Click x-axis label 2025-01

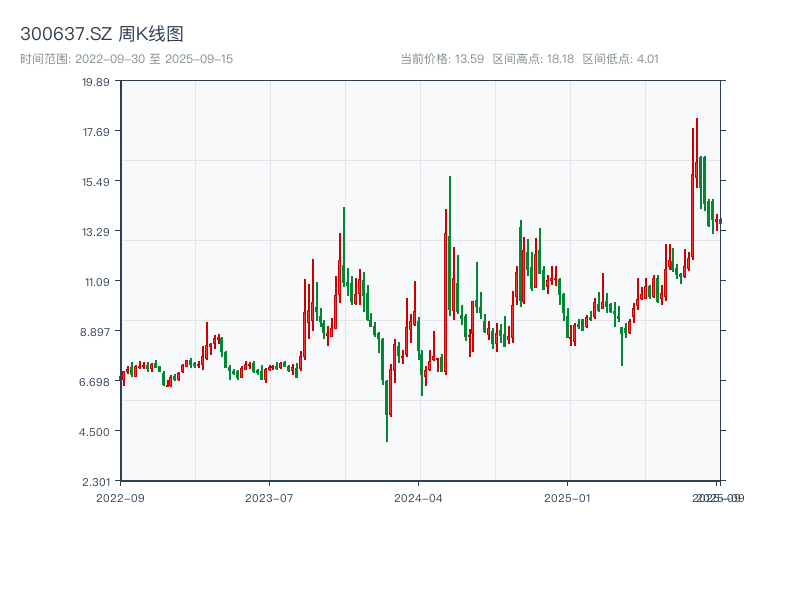tap(567, 498)
